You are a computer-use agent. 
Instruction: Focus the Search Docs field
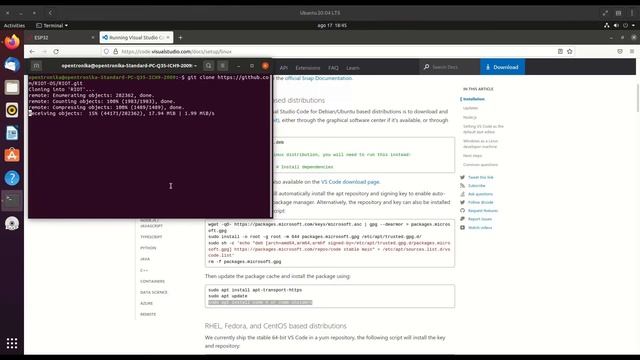pos(450,67)
